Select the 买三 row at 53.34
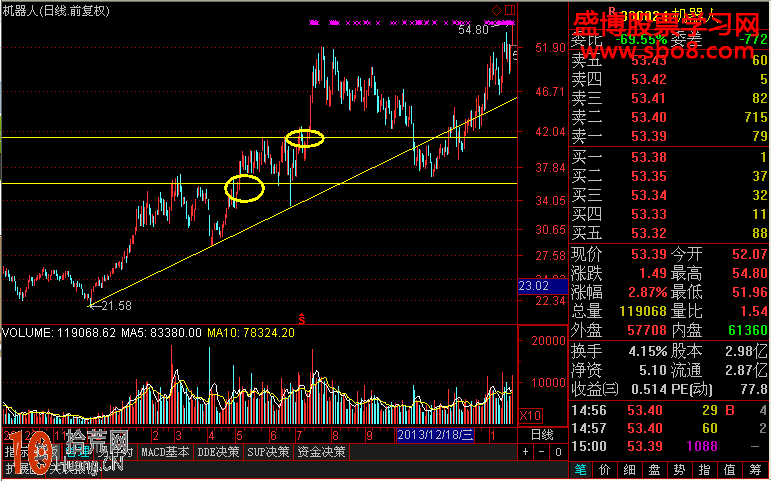This screenshot has width=771, height=481. pos(669,195)
